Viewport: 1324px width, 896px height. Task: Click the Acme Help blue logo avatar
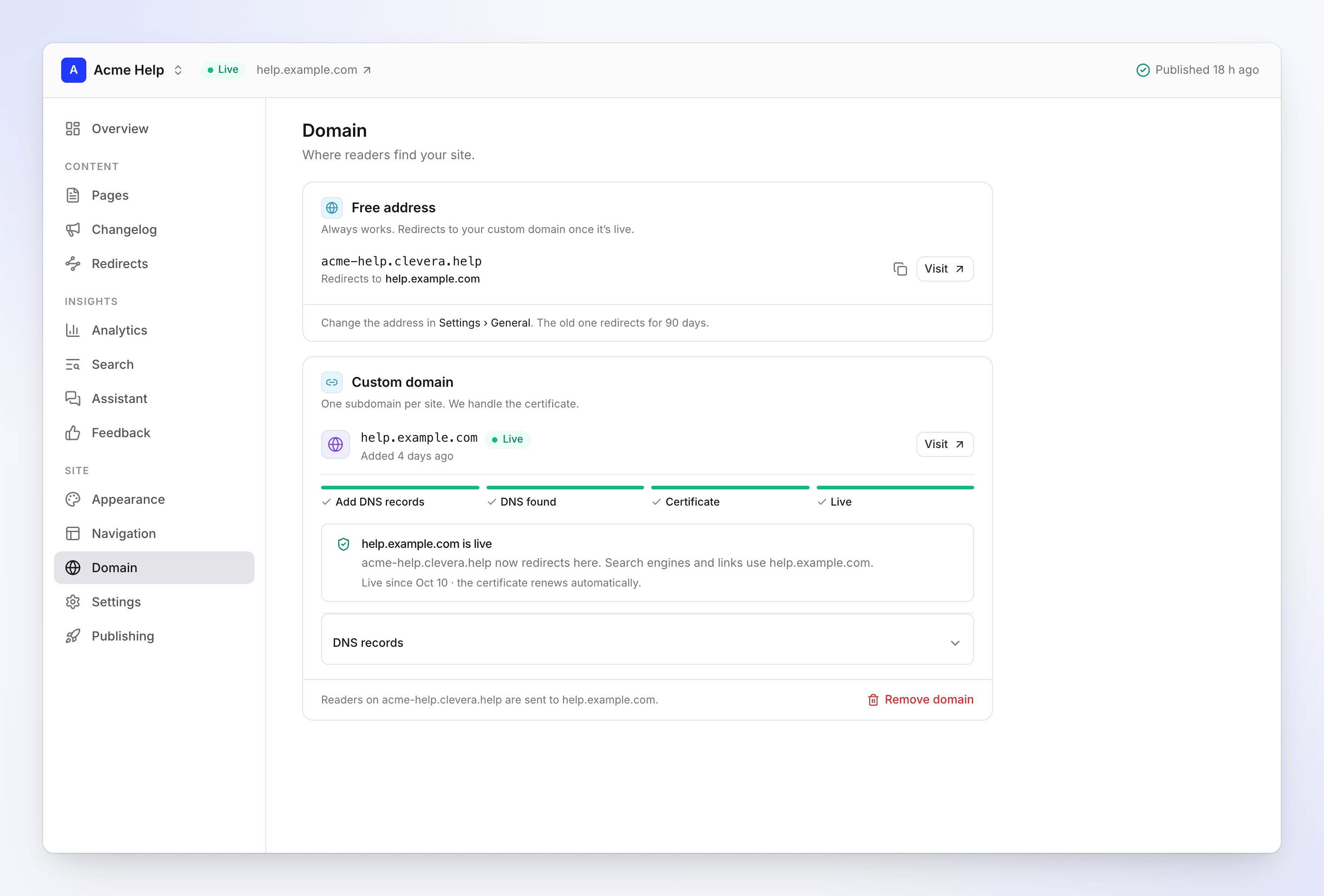[x=73, y=70]
